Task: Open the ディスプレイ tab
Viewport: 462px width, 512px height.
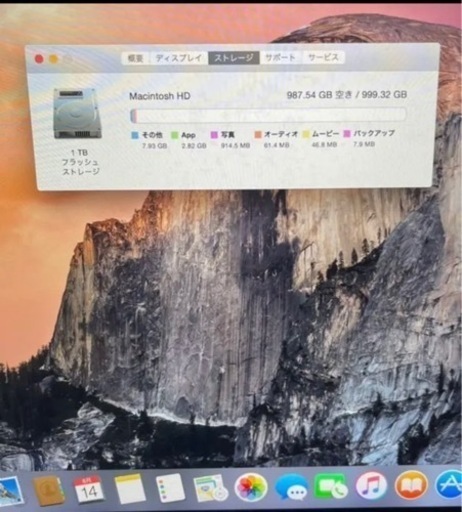Action: point(179,58)
